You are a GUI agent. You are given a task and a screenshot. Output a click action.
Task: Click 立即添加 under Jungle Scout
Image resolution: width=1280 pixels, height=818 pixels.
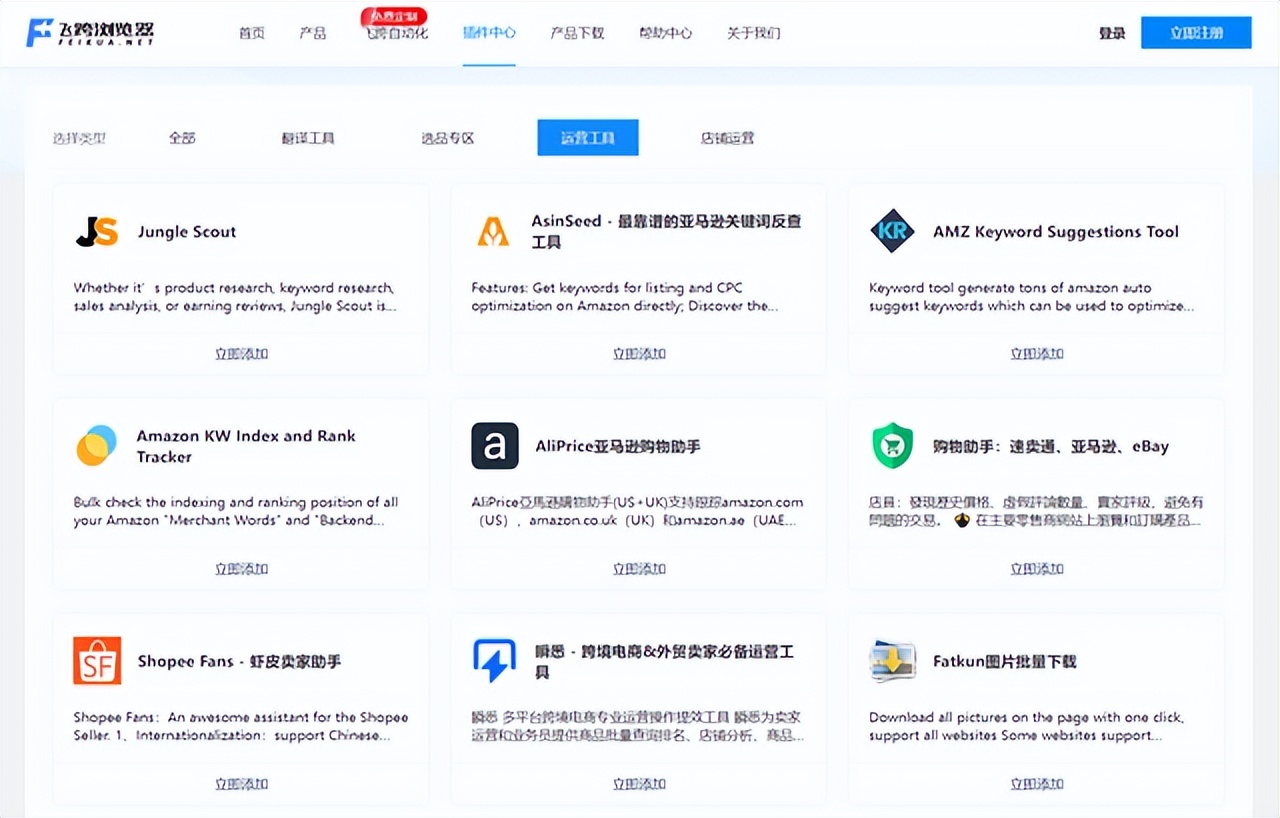coord(240,353)
